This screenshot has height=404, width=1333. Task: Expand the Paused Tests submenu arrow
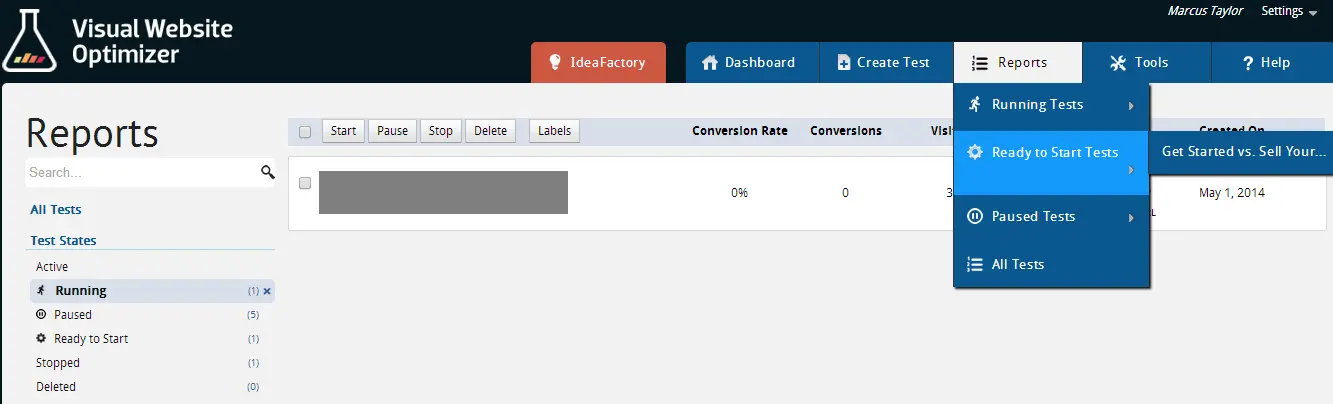point(1131,218)
